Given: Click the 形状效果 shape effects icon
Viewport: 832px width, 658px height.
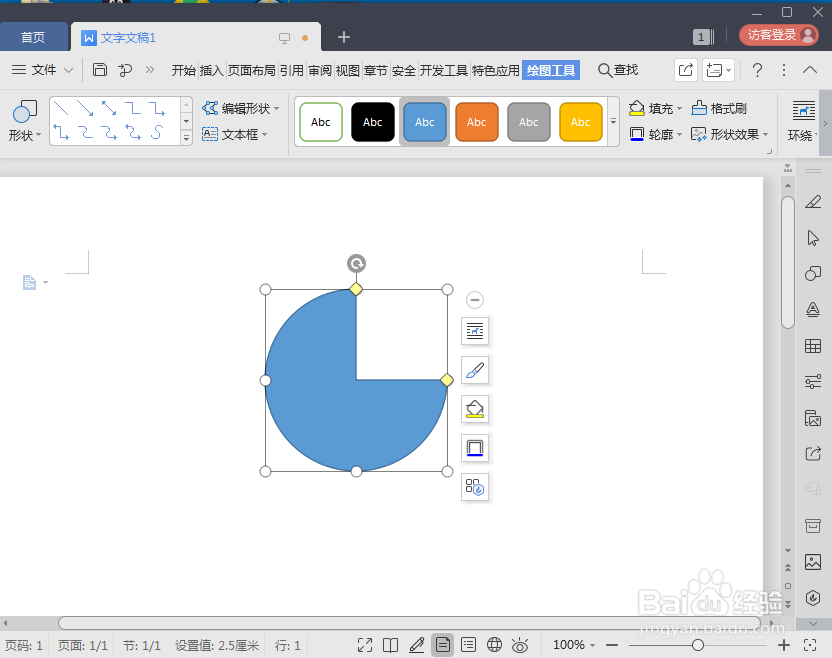Looking at the screenshot, I should [698, 134].
